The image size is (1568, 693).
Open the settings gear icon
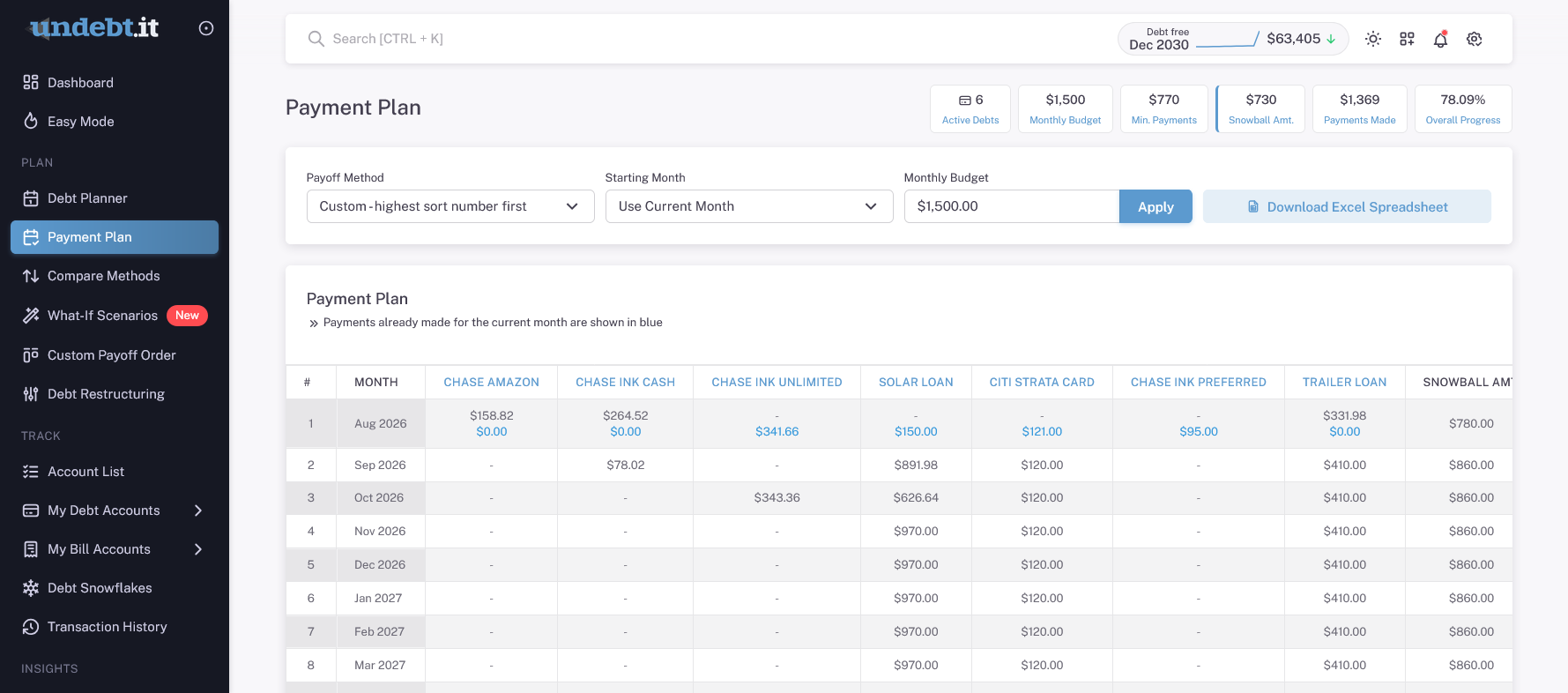tap(1475, 39)
